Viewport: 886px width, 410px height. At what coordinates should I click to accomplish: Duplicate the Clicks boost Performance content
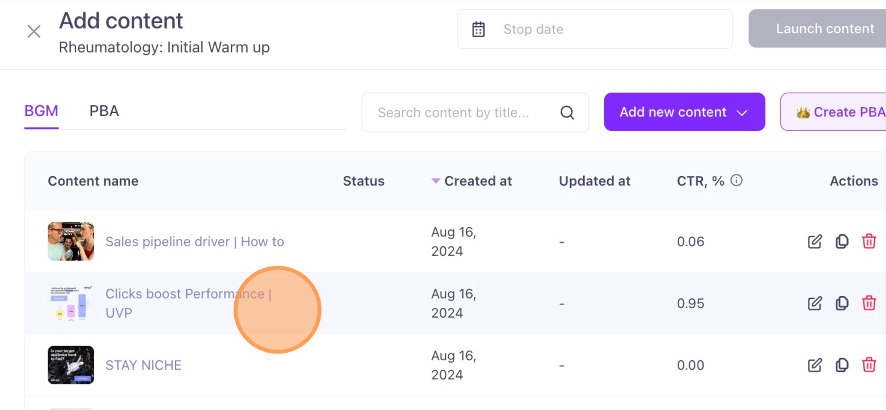pos(842,303)
